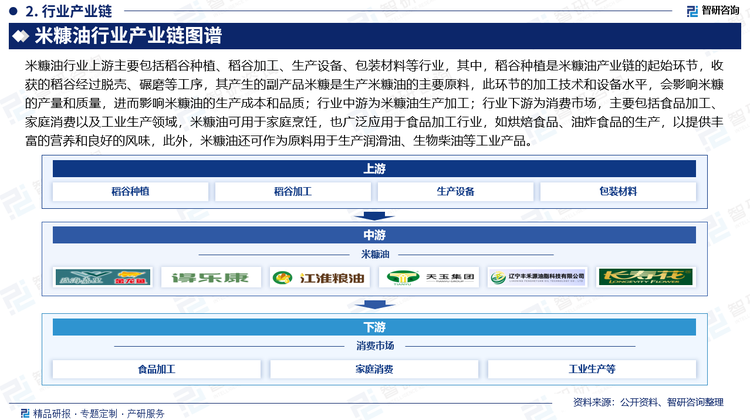Select the 包装材料 box
Screen dimensions: 750x420
coord(618,191)
